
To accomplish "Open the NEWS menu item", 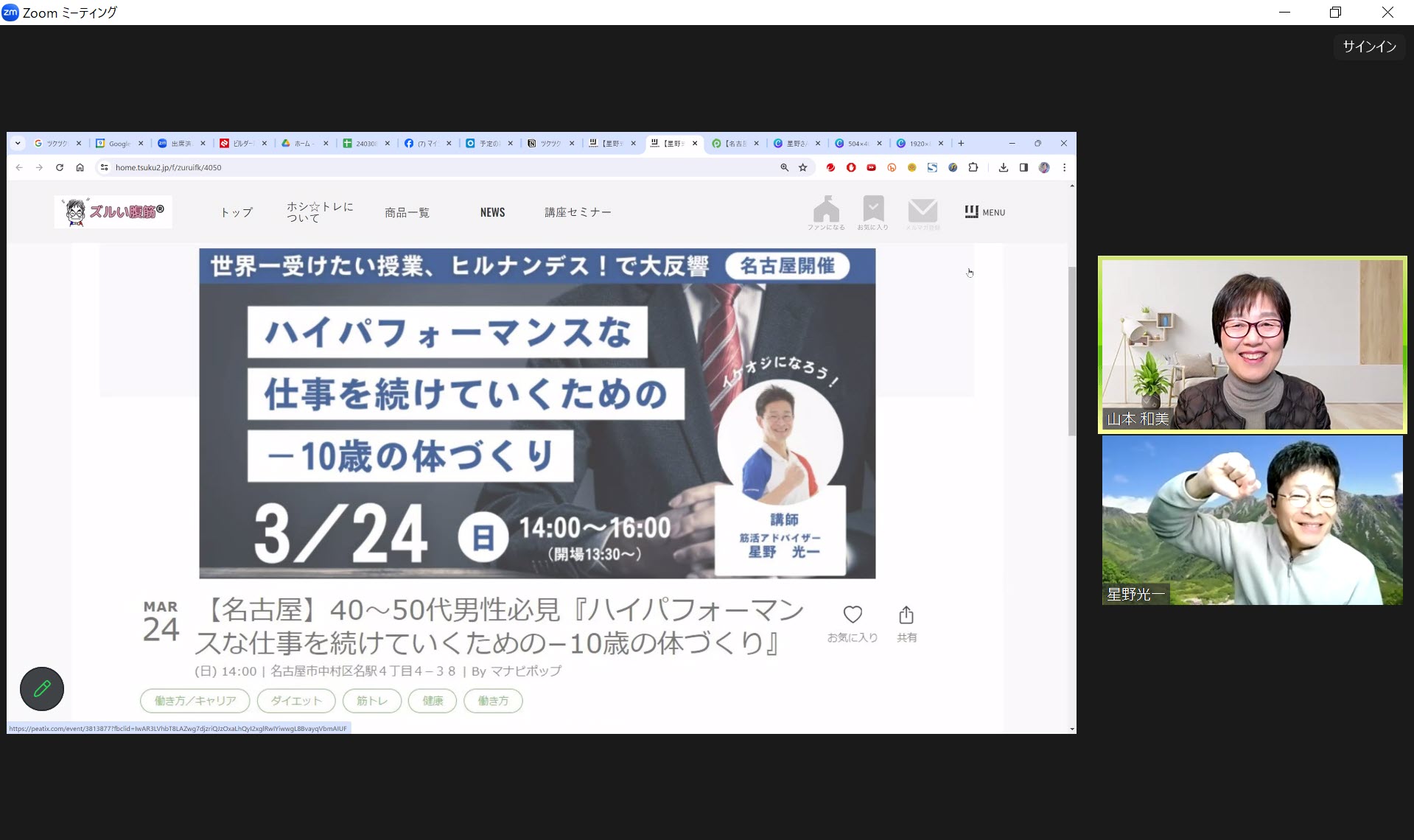I will pyautogui.click(x=492, y=212).
